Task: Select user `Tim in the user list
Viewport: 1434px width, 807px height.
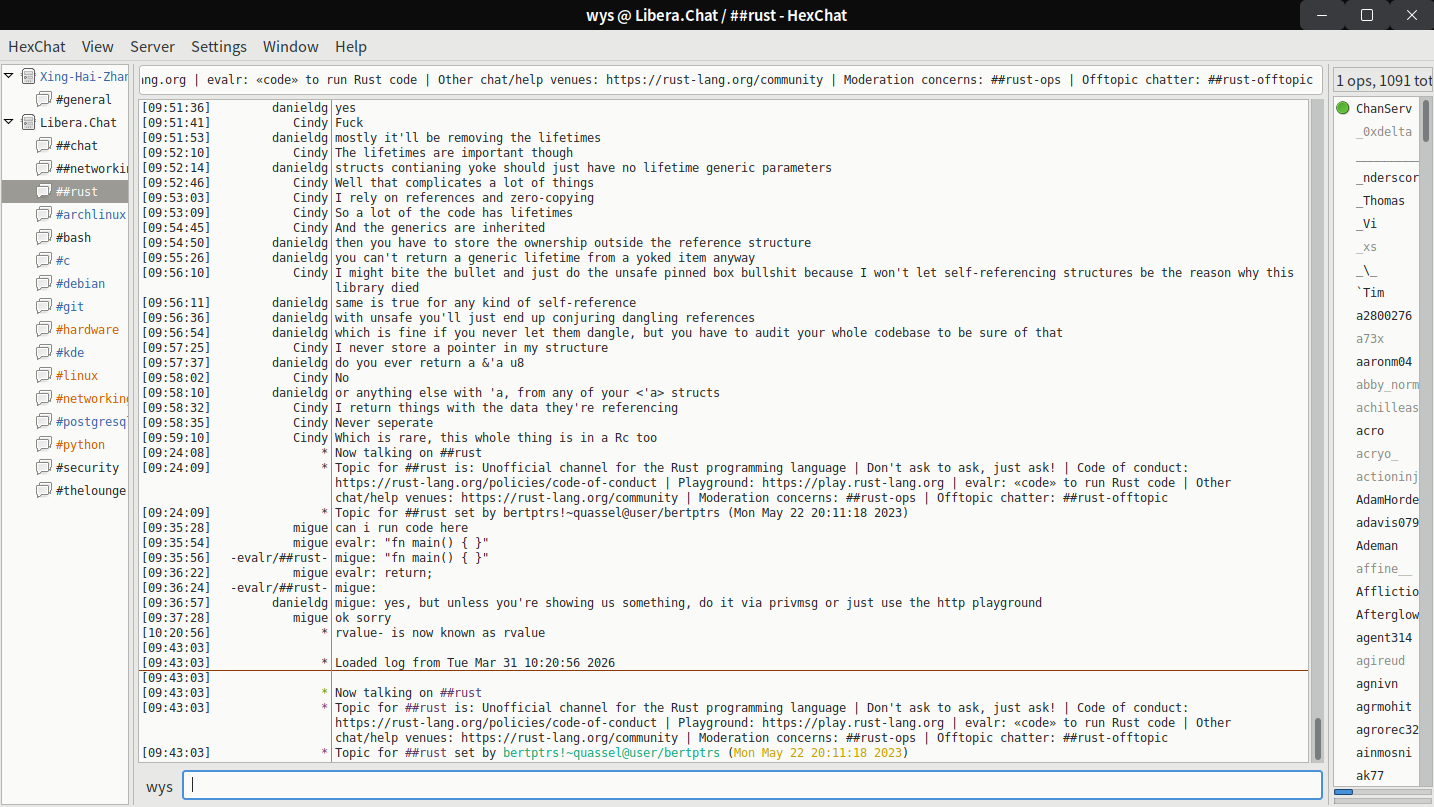Action: pyautogui.click(x=1370, y=292)
